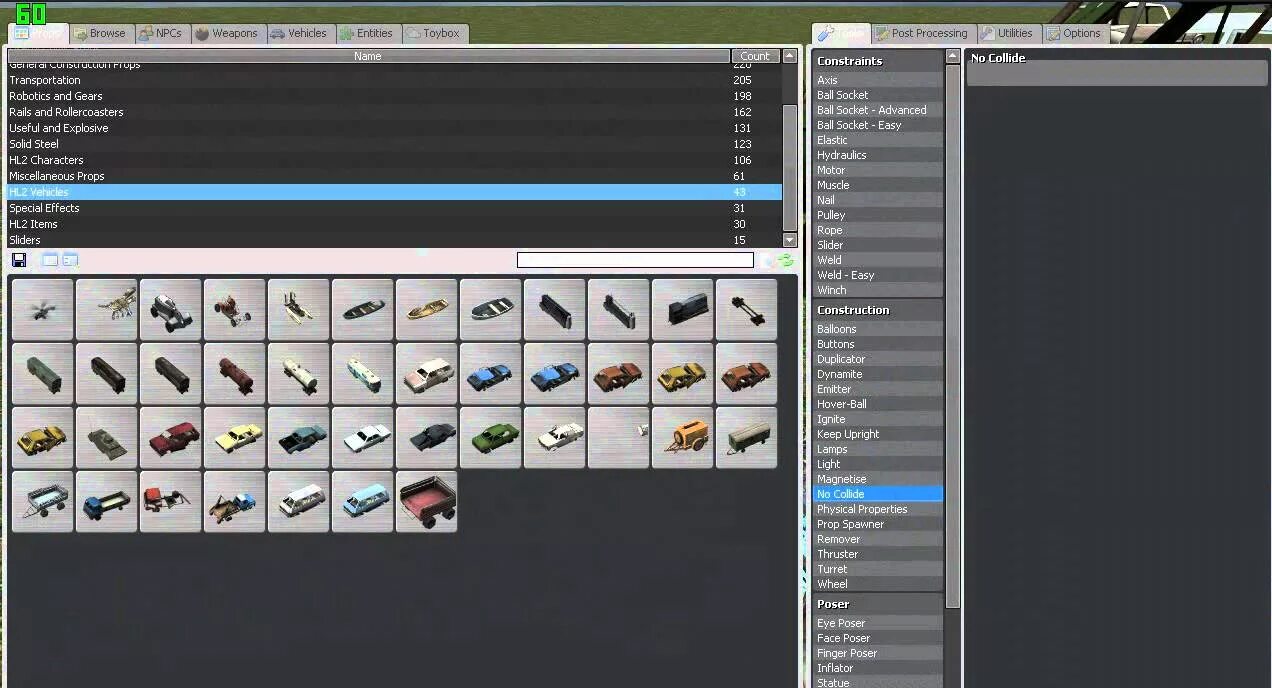This screenshot has width=1272, height=688.
Task: Open the Sliders category row
Action: [x=394, y=240]
